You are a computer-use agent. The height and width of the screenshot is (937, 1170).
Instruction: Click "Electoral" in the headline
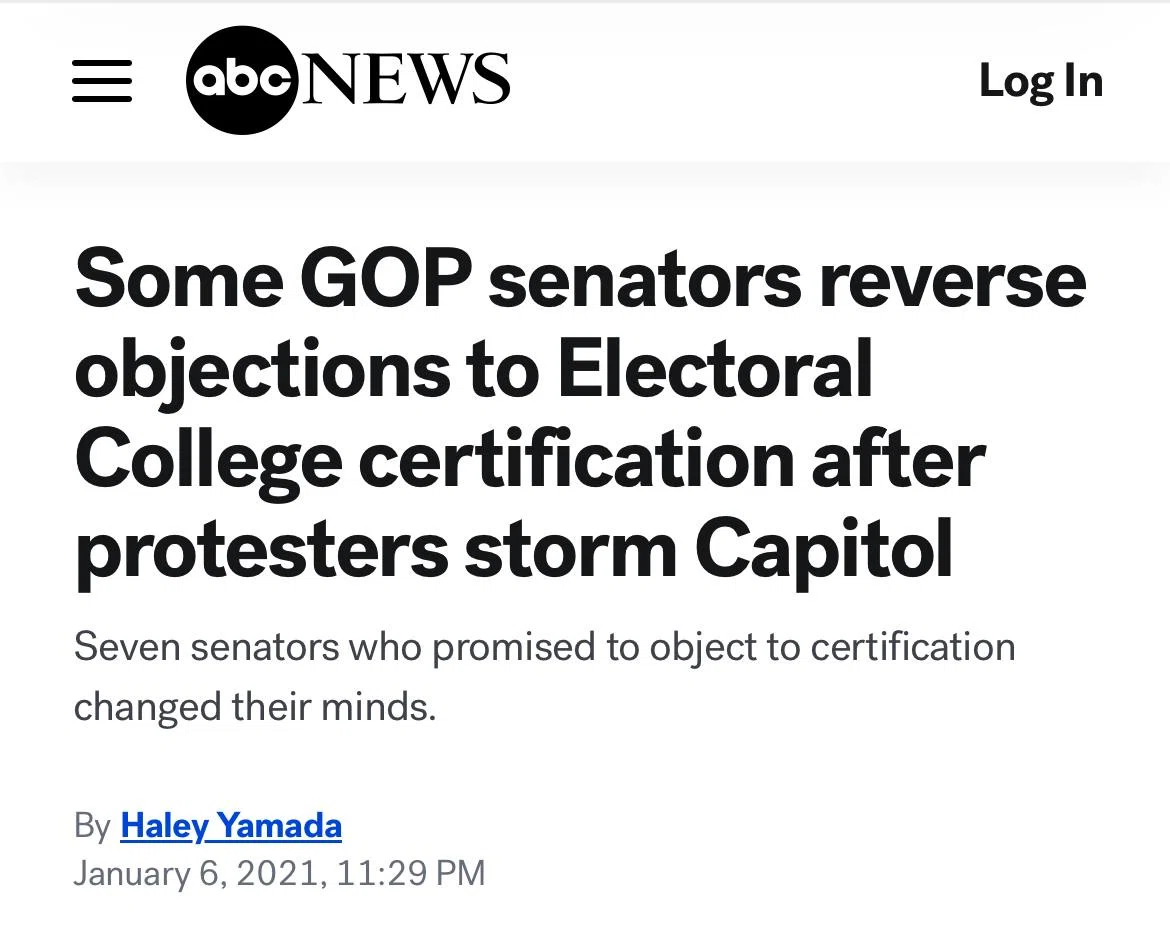click(x=716, y=368)
